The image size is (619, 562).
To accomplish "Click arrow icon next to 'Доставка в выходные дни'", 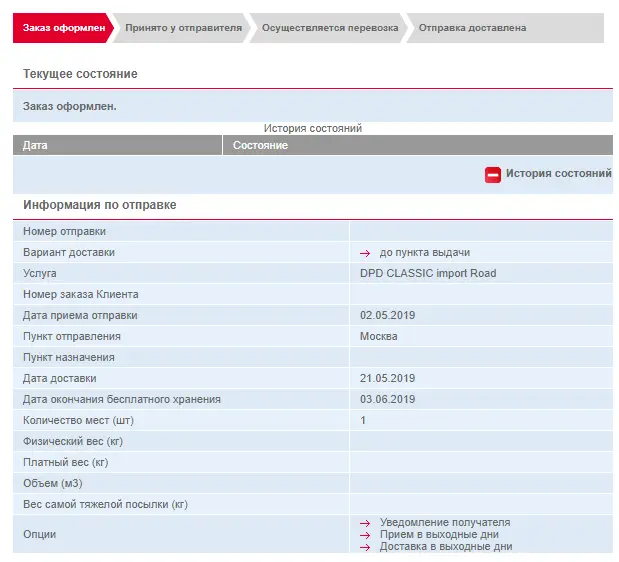I will point(365,547).
